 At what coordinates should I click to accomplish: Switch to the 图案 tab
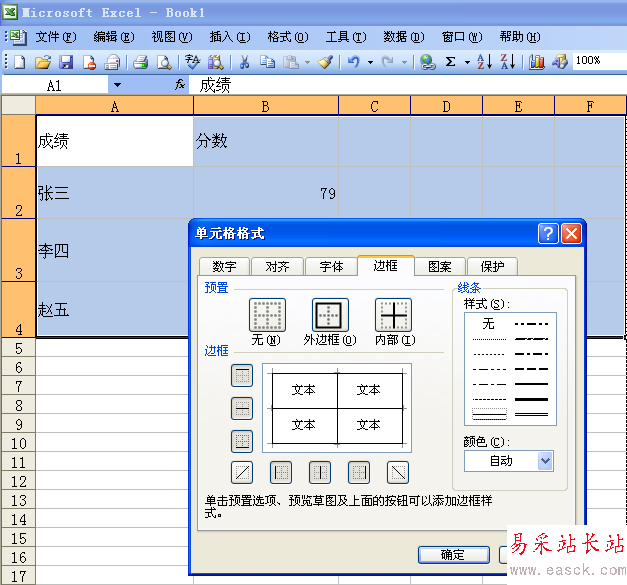(x=440, y=266)
